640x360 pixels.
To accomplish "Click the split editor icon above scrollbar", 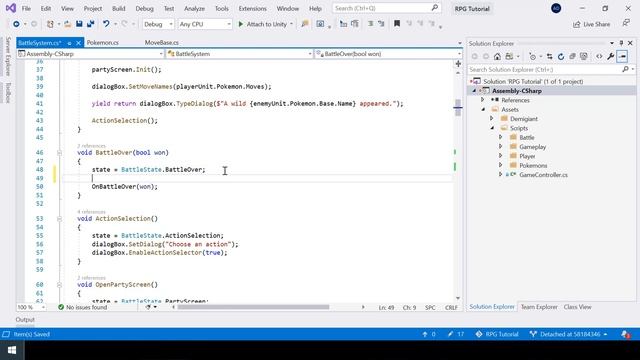I will pyautogui.click(x=458, y=64).
